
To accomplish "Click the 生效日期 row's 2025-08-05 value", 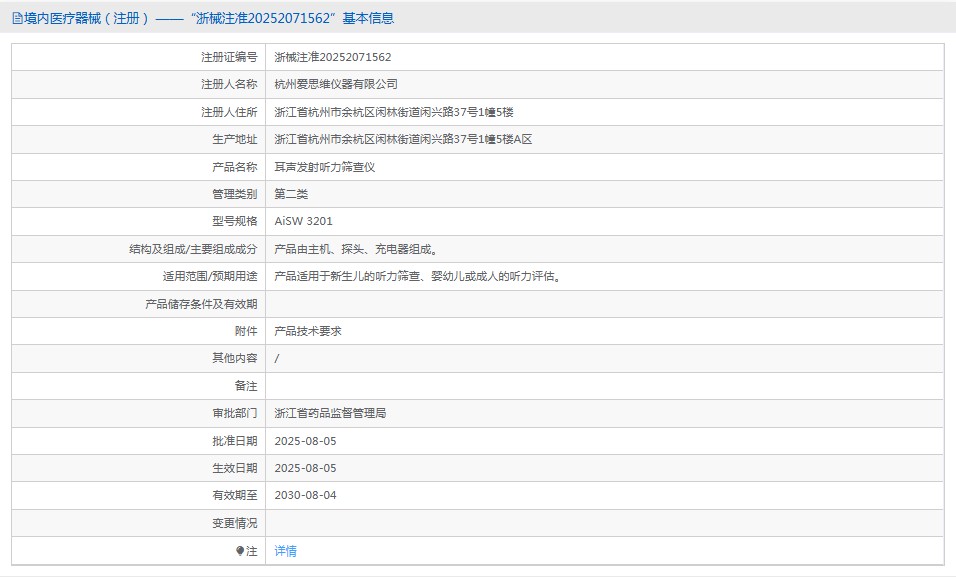I will pos(305,468).
